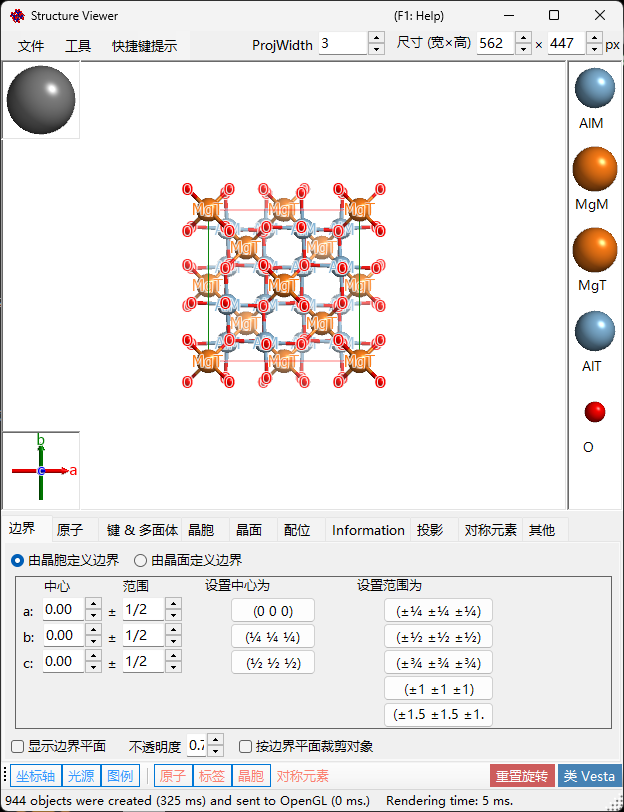Increase the c range value with up arrow
The width and height of the screenshot is (624, 812).
[x=173, y=656]
